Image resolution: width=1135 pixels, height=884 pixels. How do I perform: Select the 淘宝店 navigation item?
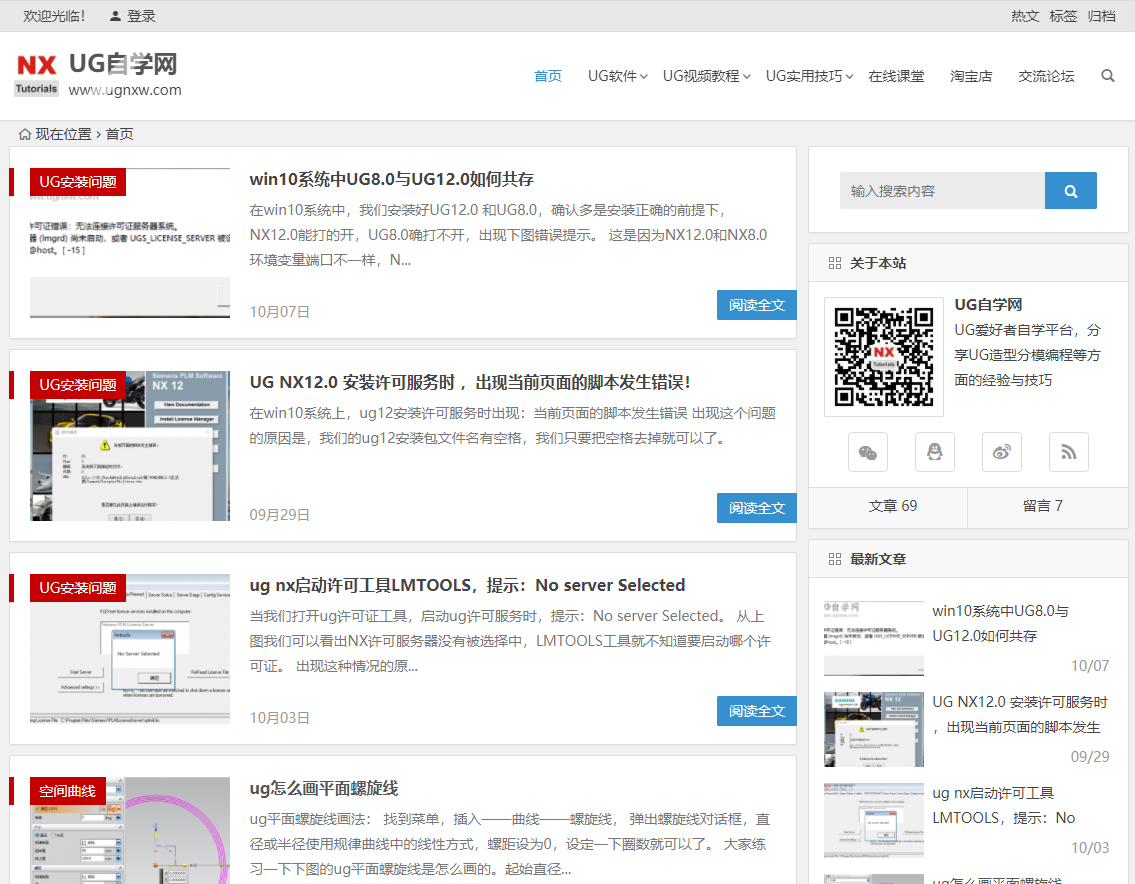pyautogui.click(x=971, y=76)
